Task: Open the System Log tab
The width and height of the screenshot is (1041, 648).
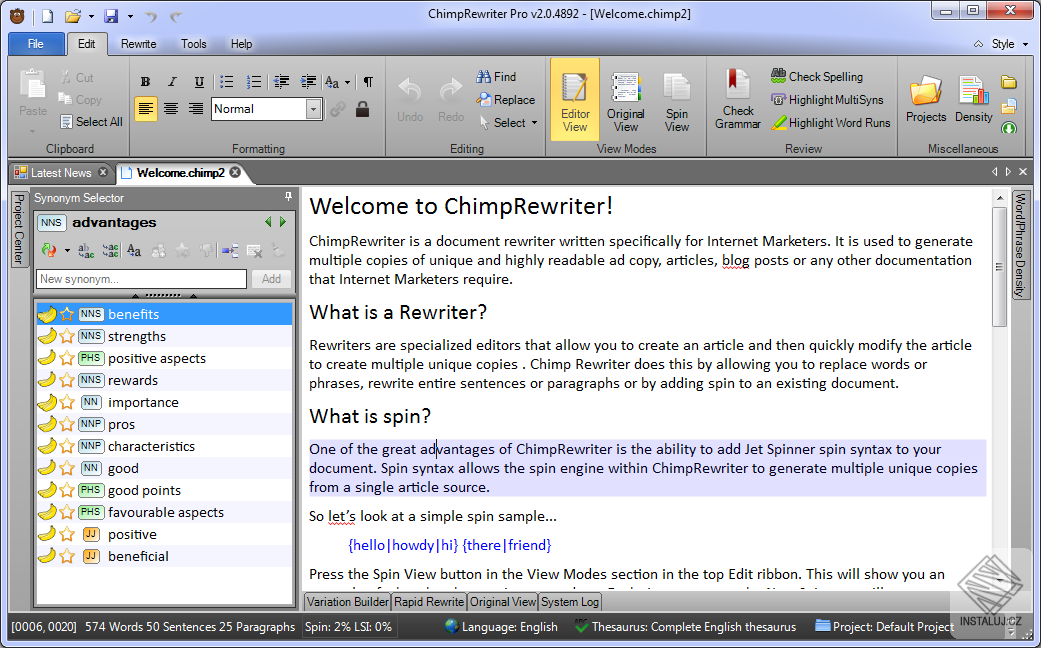Action: pyautogui.click(x=570, y=602)
